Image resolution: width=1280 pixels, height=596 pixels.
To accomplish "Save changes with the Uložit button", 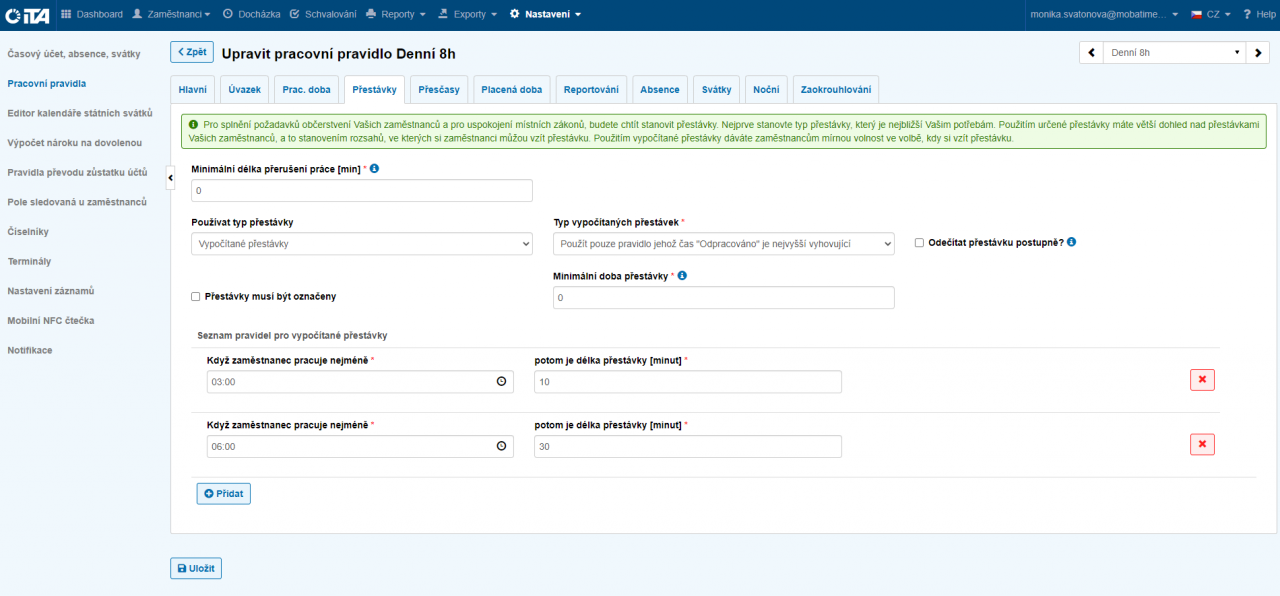I will pos(196,568).
